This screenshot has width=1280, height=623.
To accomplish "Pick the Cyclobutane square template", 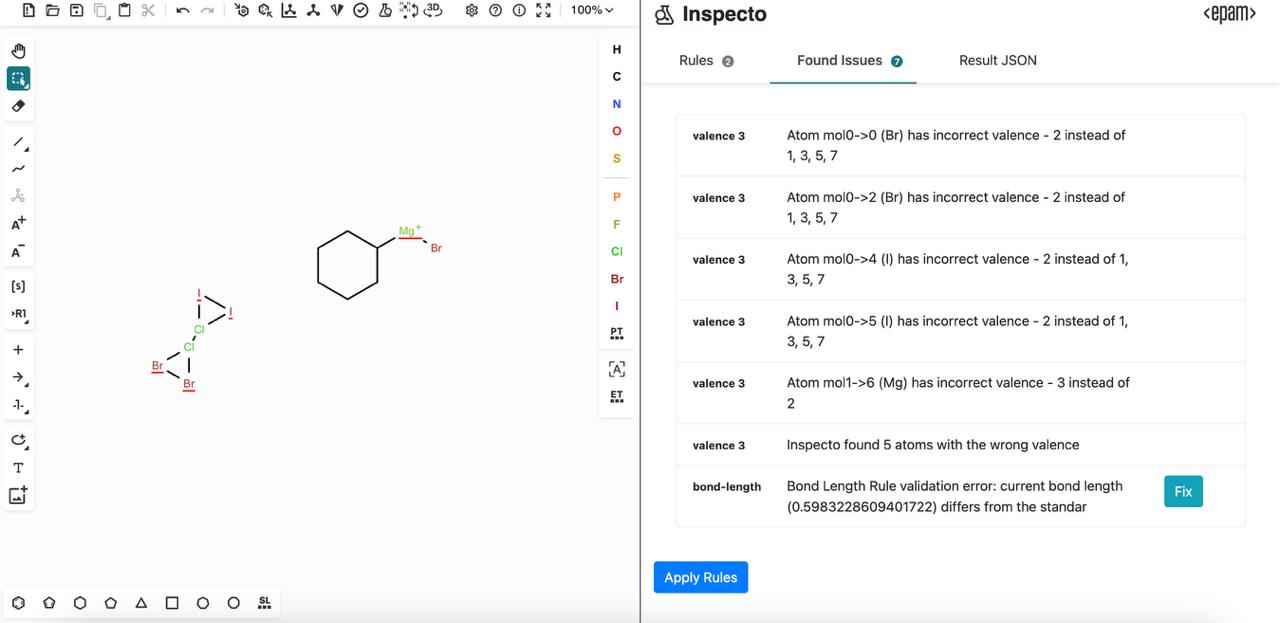I will click(172, 603).
